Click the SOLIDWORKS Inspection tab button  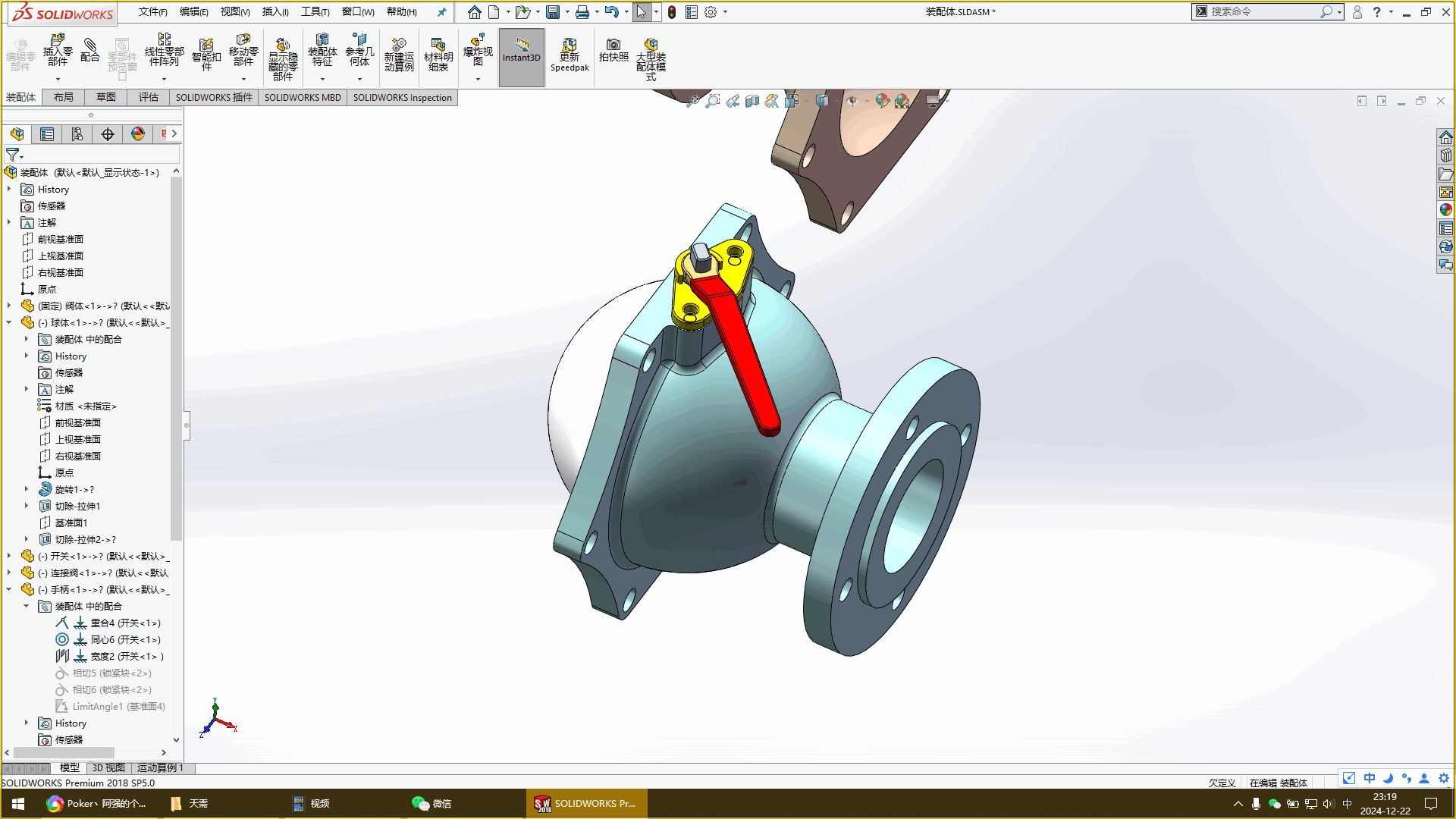point(403,97)
